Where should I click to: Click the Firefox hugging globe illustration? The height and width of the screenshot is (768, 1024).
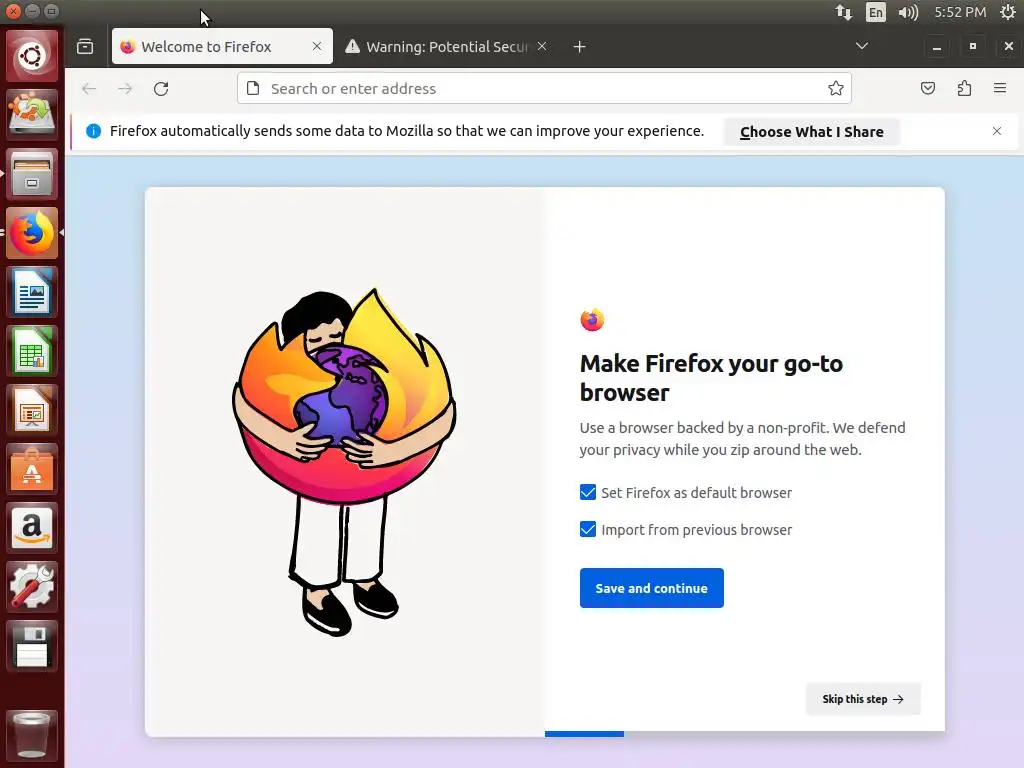[344, 462]
